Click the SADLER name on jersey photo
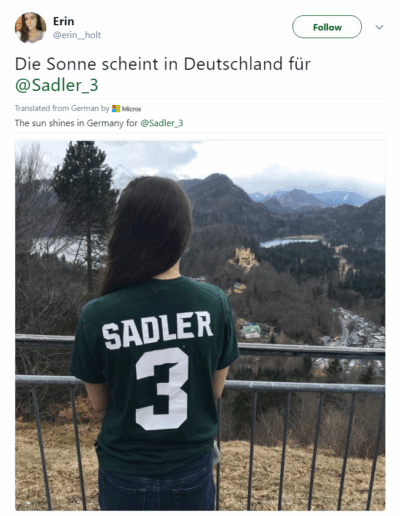 (x=157, y=330)
